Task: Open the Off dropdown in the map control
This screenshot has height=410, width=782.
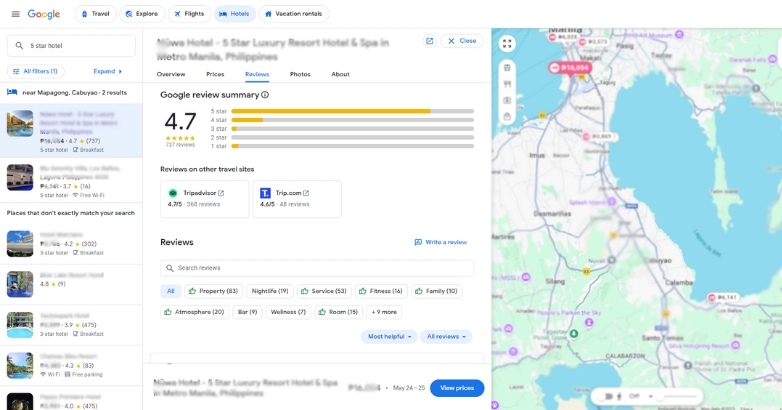Action: pyautogui.click(x=640, y=397)
